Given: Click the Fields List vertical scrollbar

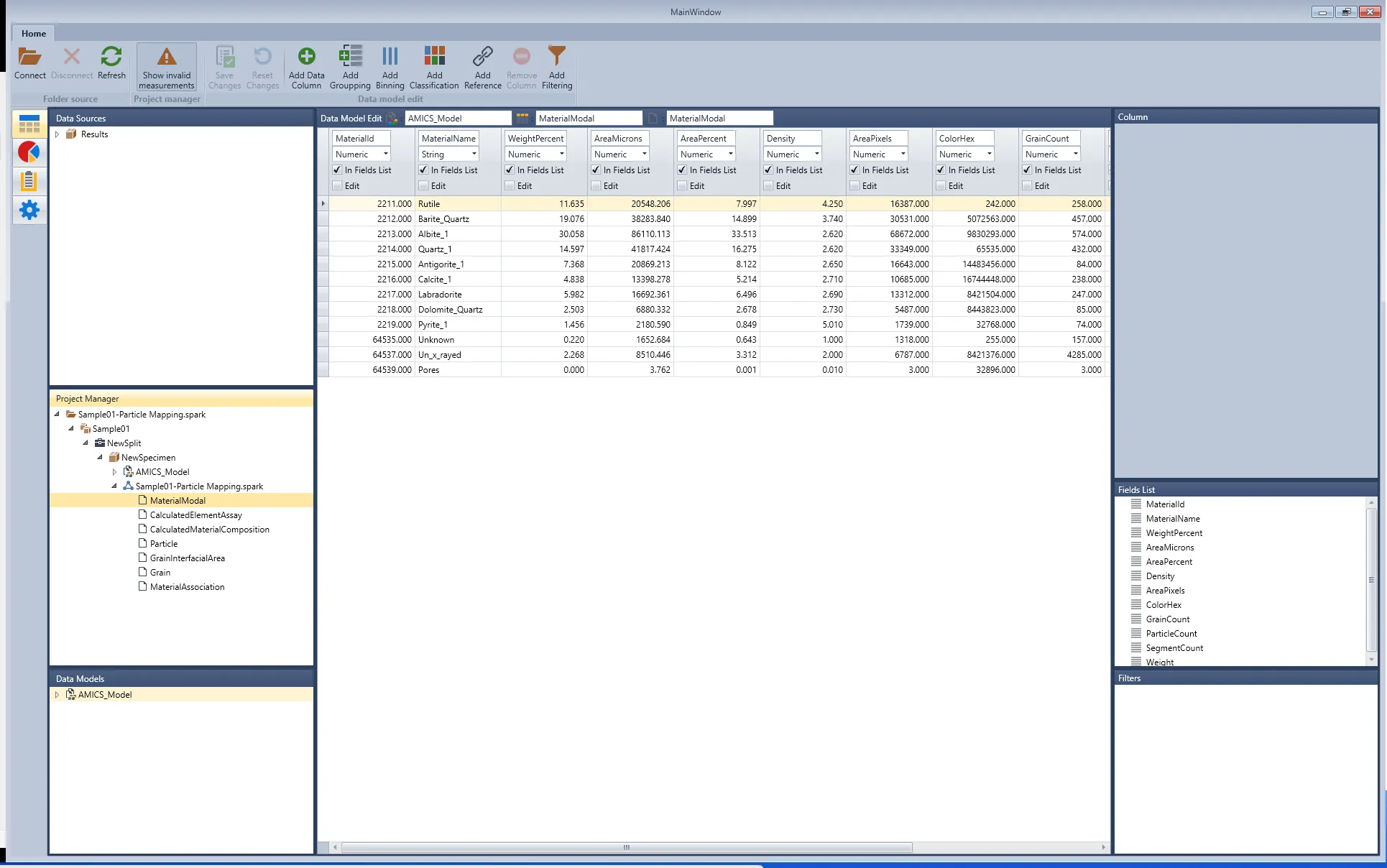Looking at the screenshot, I should pos(1371,581).
